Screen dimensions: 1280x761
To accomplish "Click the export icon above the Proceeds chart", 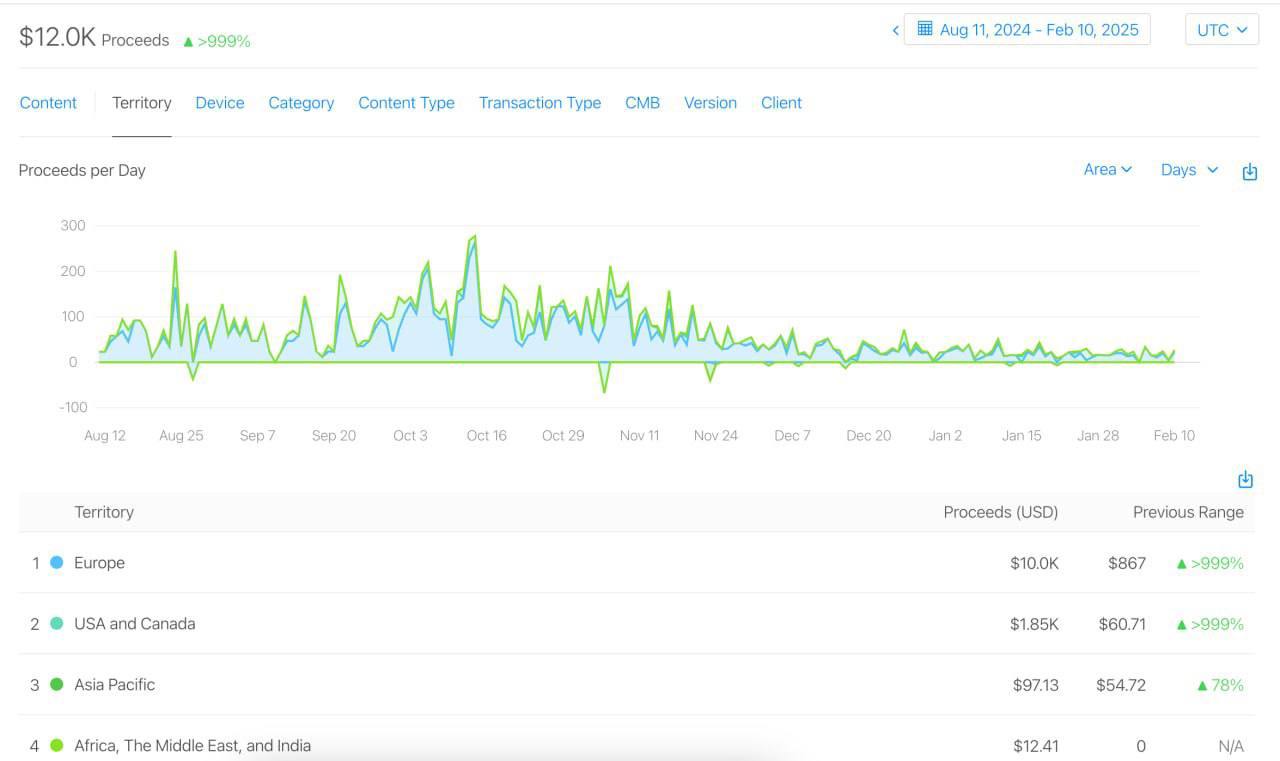I will [1249, 170].
